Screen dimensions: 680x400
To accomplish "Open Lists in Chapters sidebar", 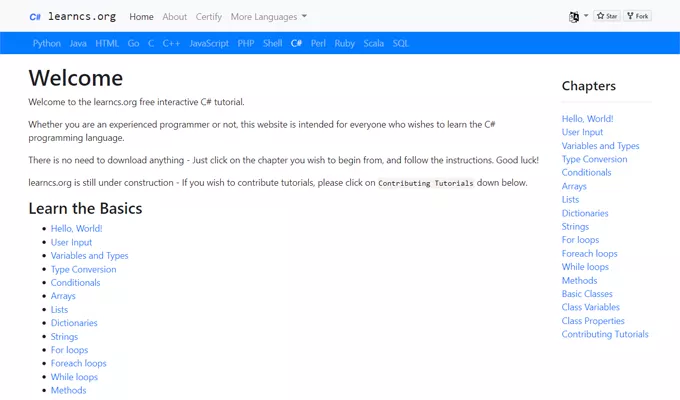I will click(x=570, y=200).
